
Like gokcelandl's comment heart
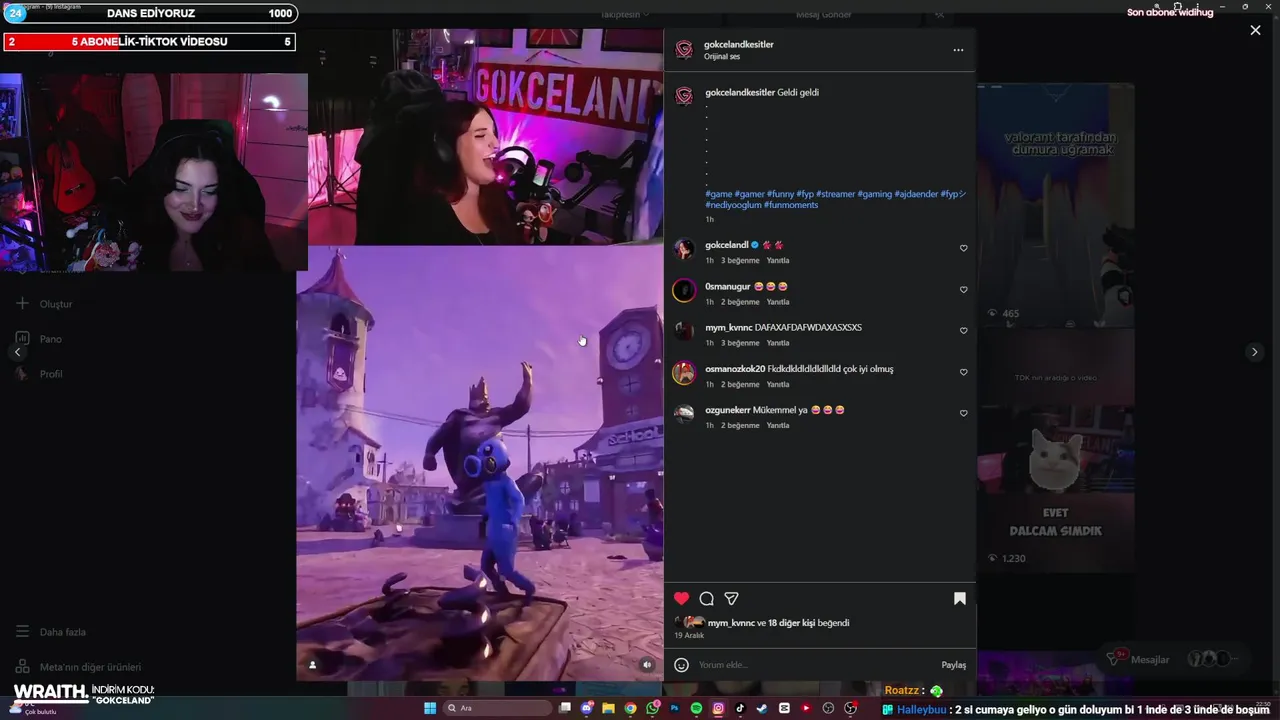[963, 248]
